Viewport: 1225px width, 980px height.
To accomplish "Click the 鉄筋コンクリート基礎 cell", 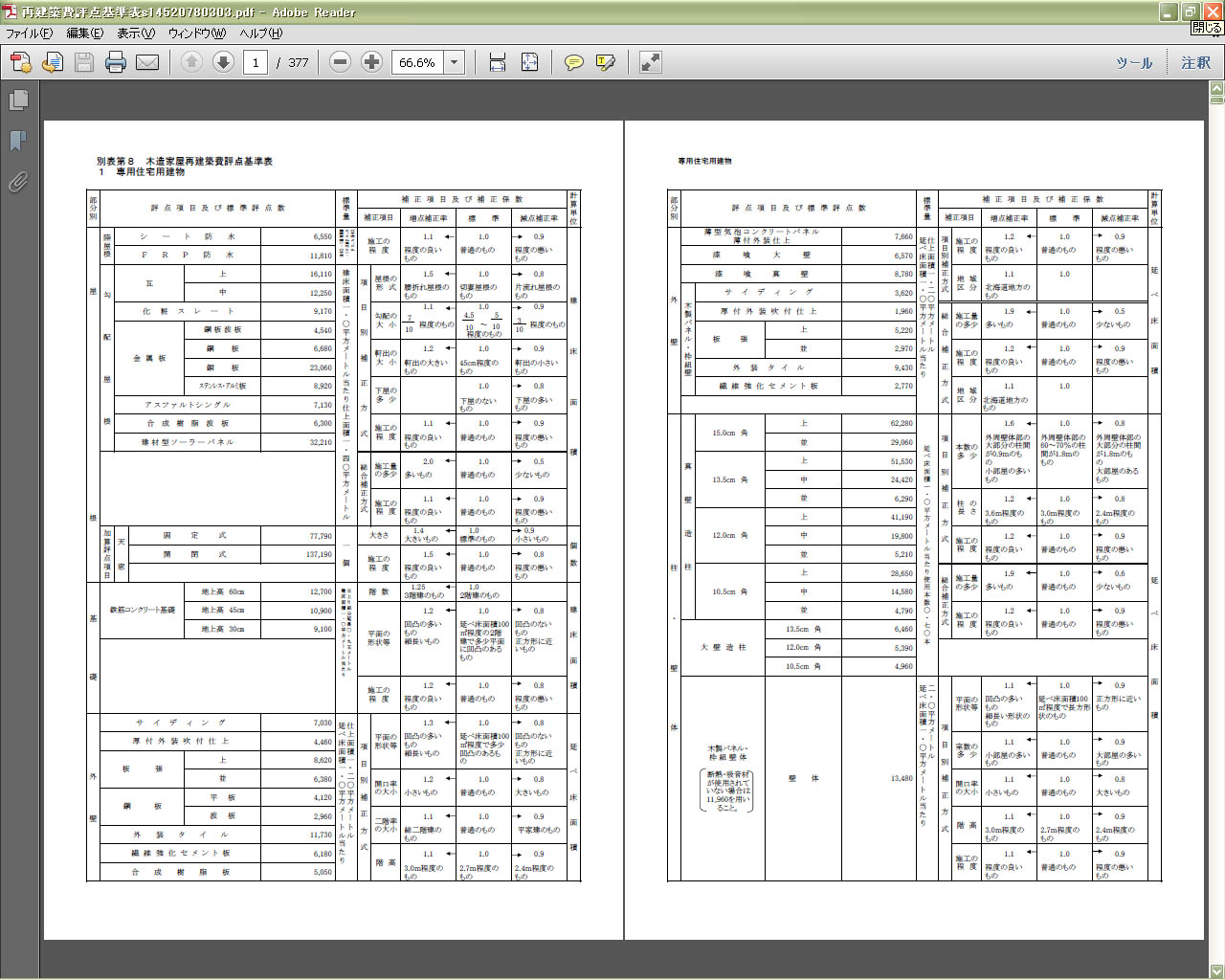I will (x=143, y=610).
